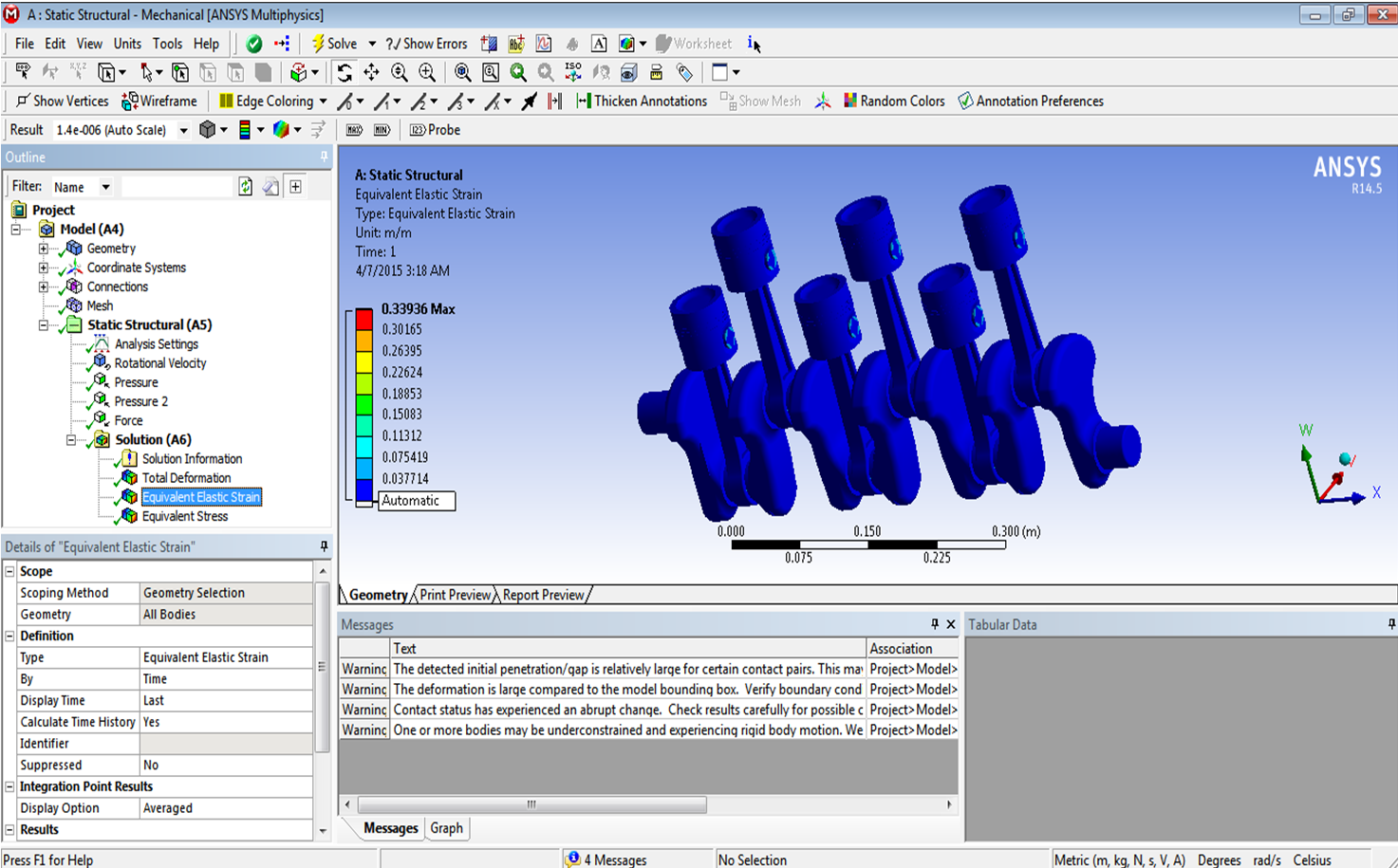The width and height of the screenshot is (1398, 868).
Task: Click the Reset Explode icon by the star
Action: pyautogui.click(x=823, y=101)
